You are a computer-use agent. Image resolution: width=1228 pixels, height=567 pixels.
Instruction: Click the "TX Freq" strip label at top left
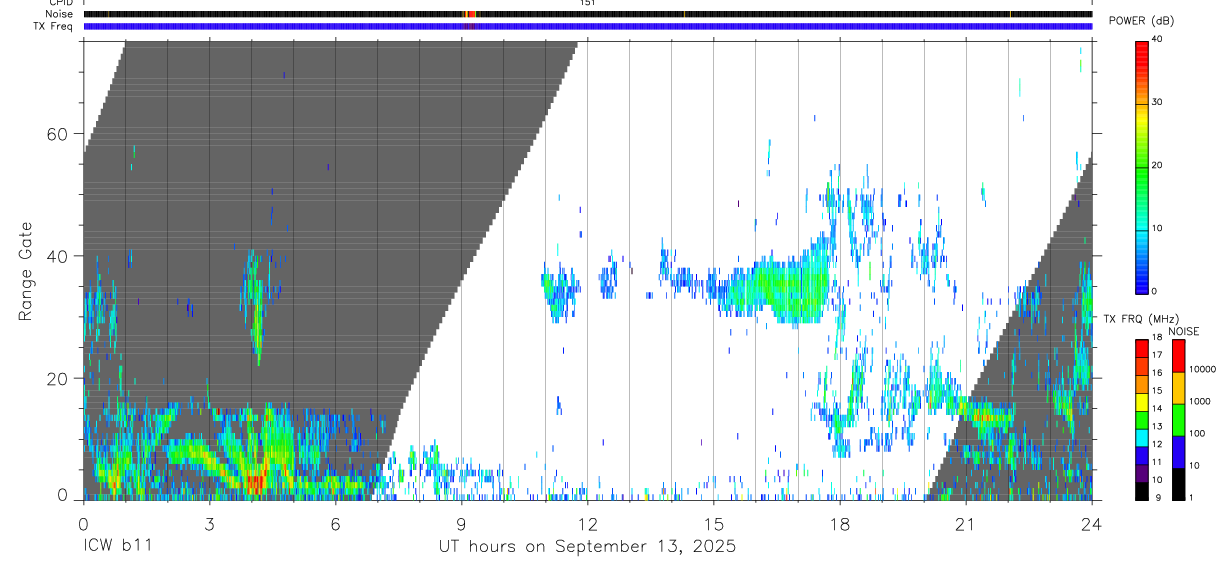(x=54, y=26)
